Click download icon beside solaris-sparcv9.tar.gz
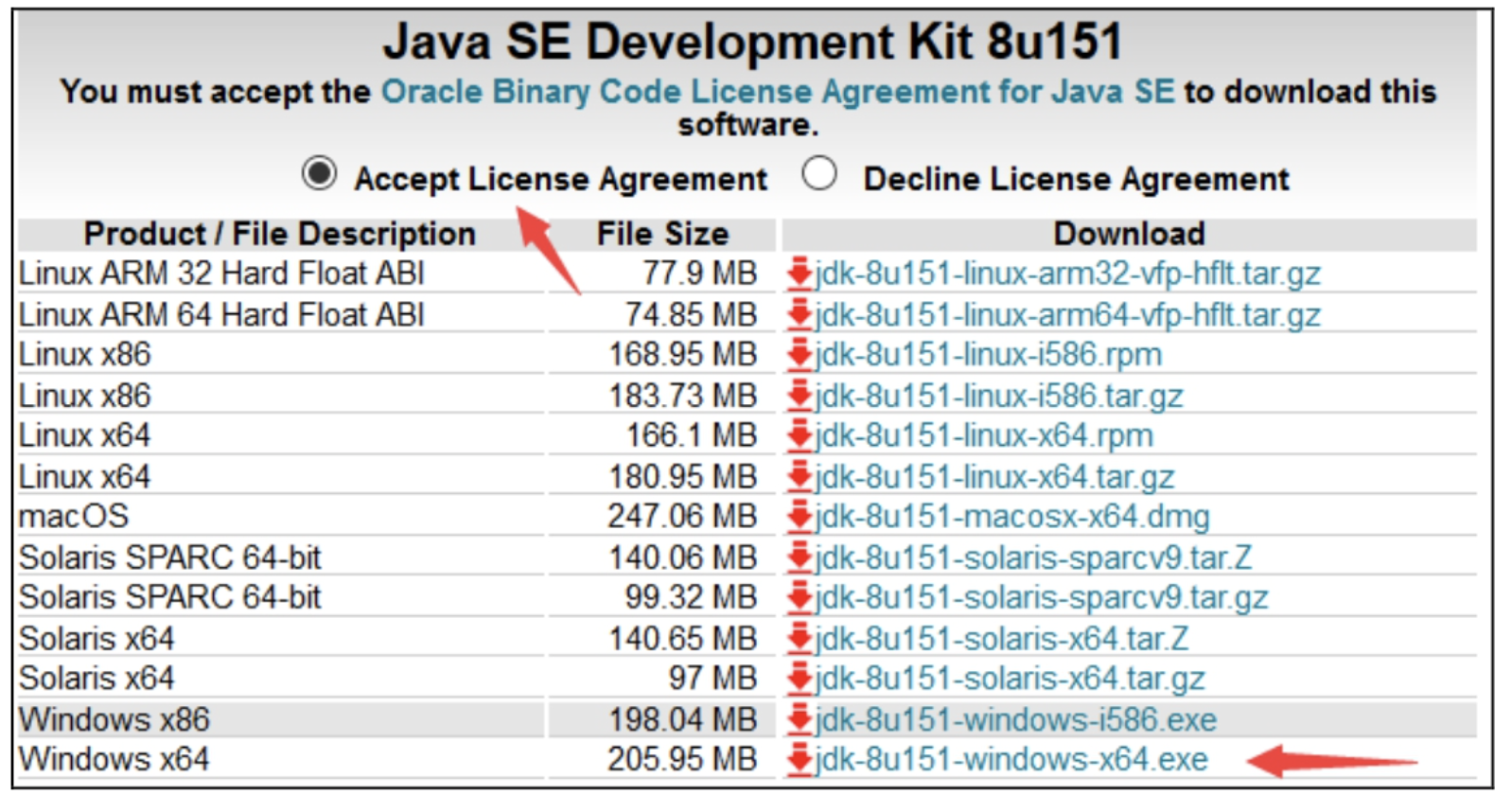This screenshot has width=1512, height=795. [x=800, y=598]
